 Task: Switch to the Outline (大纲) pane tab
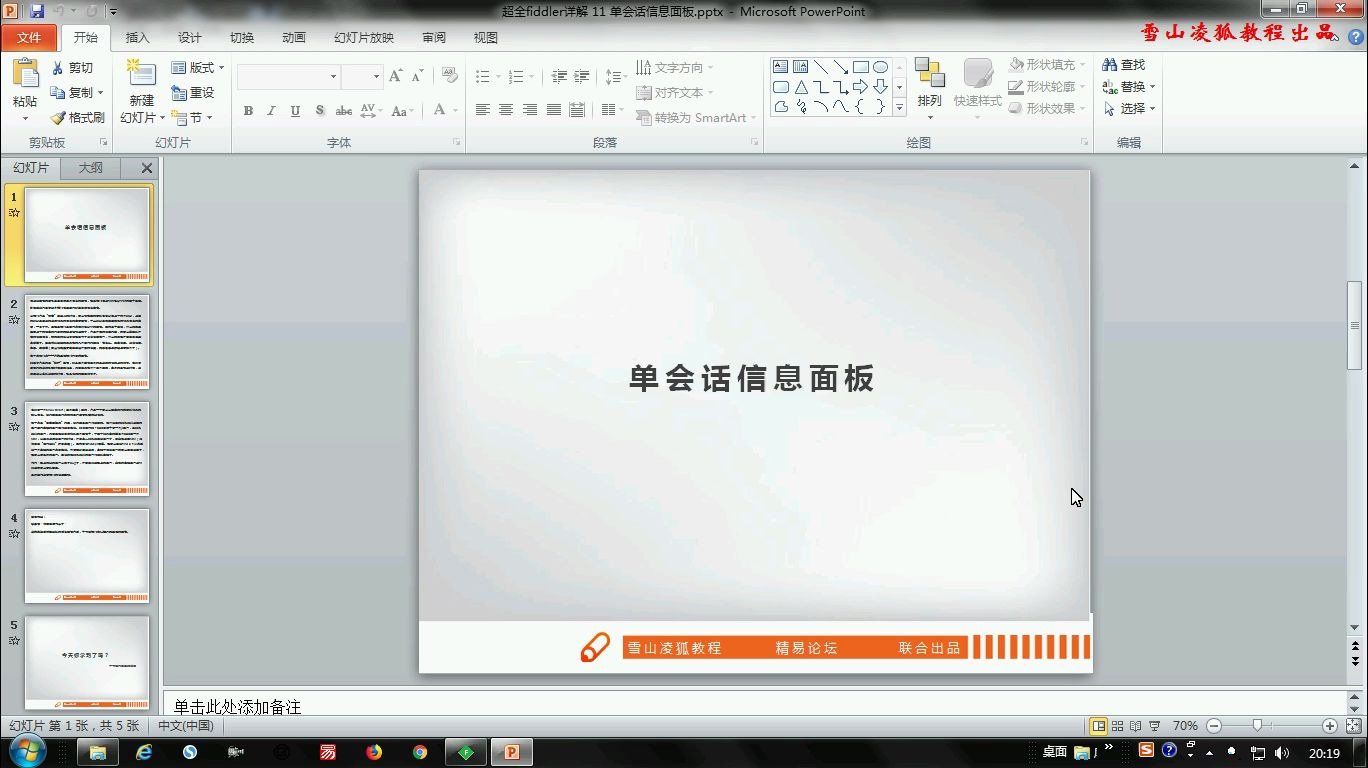[90, 168]
